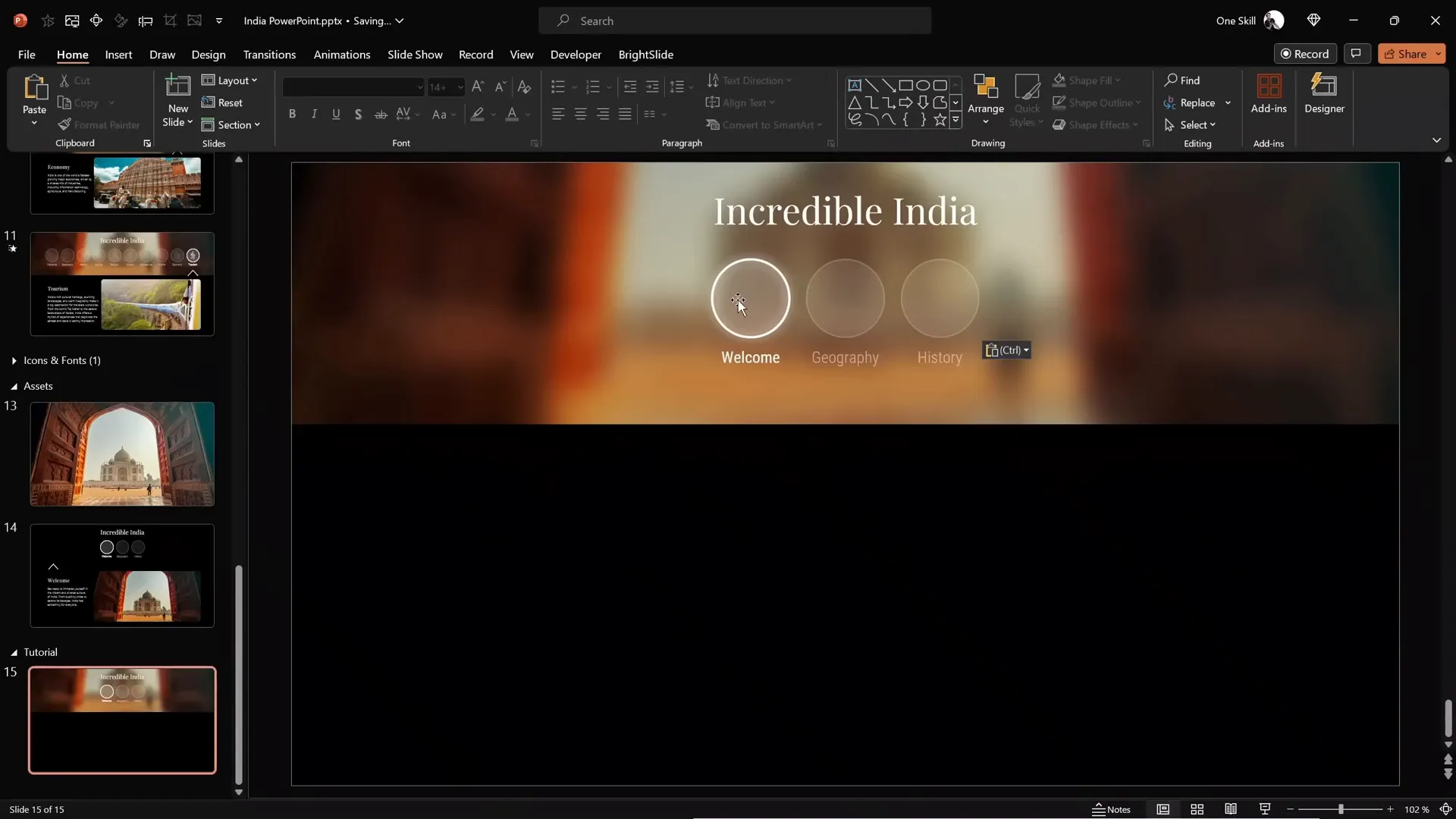Toggle Italic formatting
The image size is (1456, 819).
pyautogui.click(x=314, y=115)
